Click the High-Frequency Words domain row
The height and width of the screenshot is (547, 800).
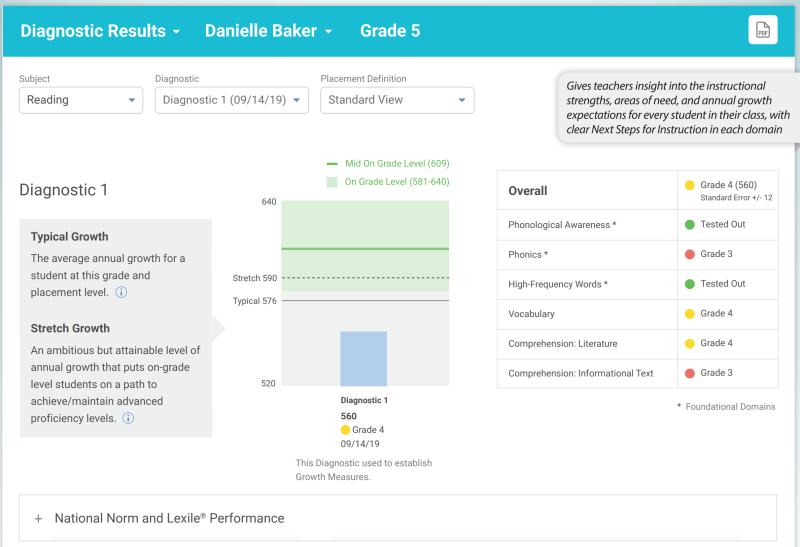(x=587, y=284)
